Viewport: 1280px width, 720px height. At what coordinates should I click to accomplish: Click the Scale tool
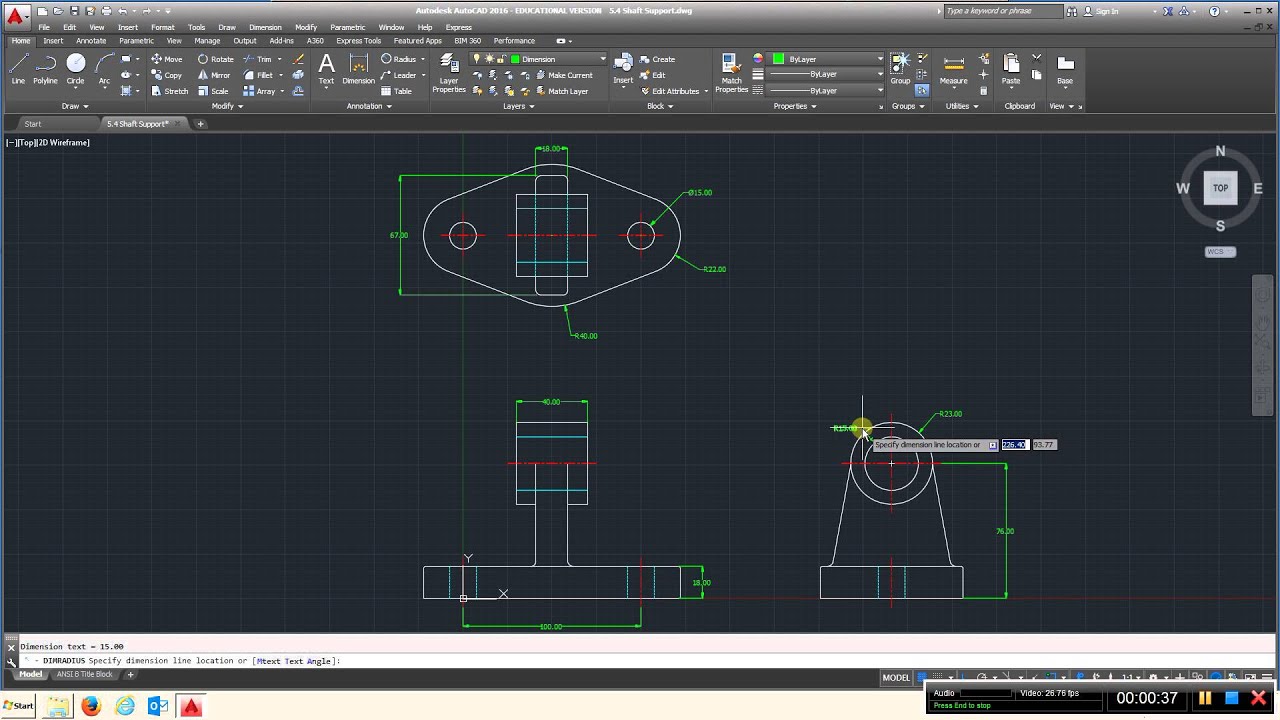(213, 91)
